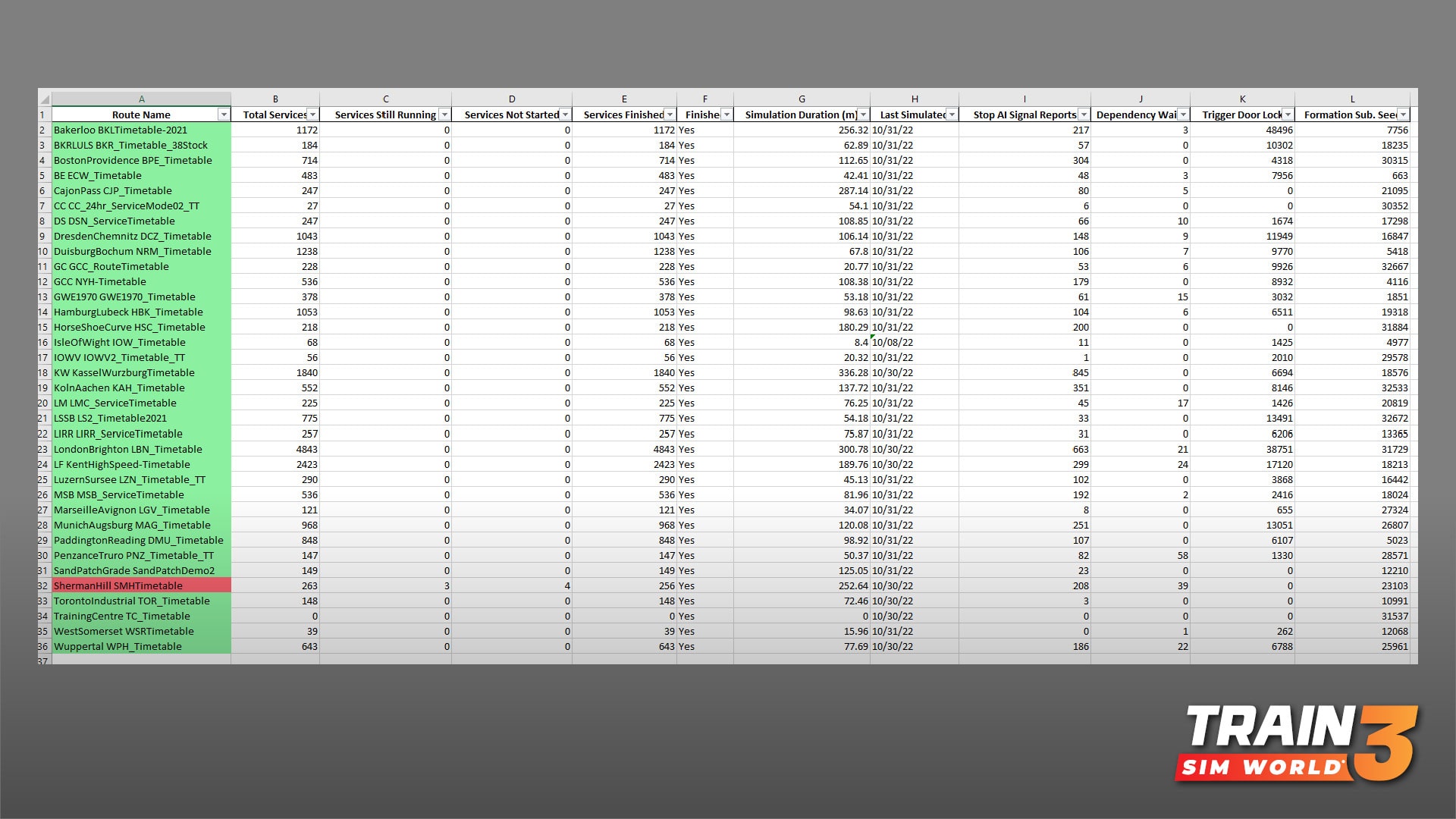Select the MSB MSB_ServiceTimetable cell

click(x=141, y=494)
